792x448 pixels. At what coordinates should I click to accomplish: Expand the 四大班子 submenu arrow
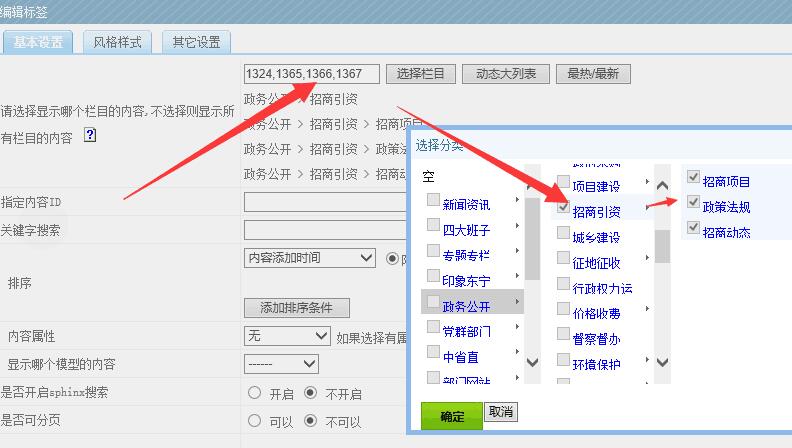coord(517,227)
